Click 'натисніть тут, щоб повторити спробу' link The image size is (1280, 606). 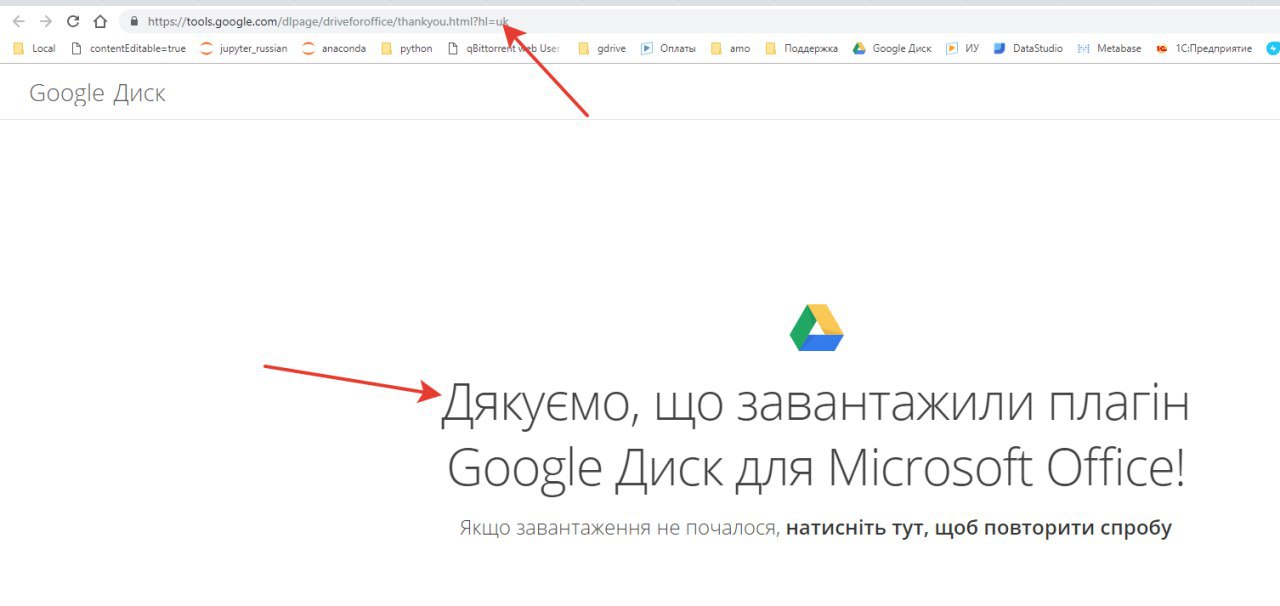[x=979, y=528]
